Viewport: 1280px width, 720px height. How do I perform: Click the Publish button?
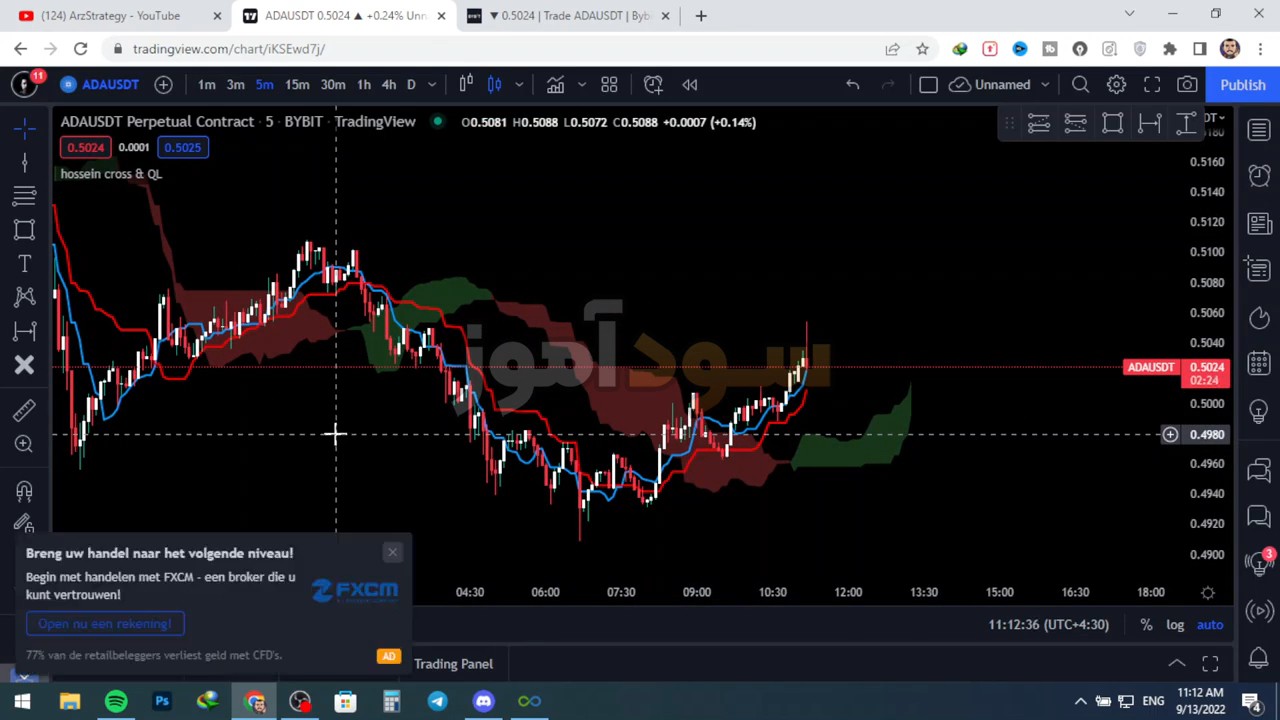[1243, 85]
